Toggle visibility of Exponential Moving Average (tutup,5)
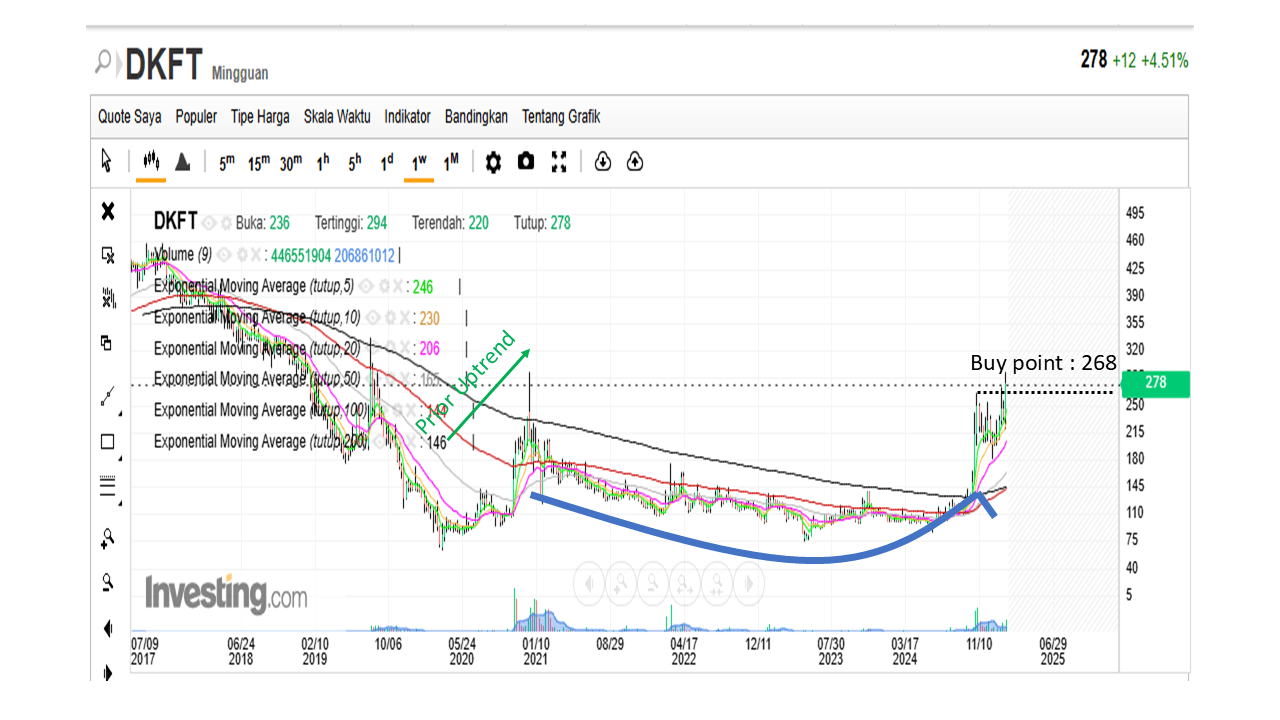 (364, 286)
